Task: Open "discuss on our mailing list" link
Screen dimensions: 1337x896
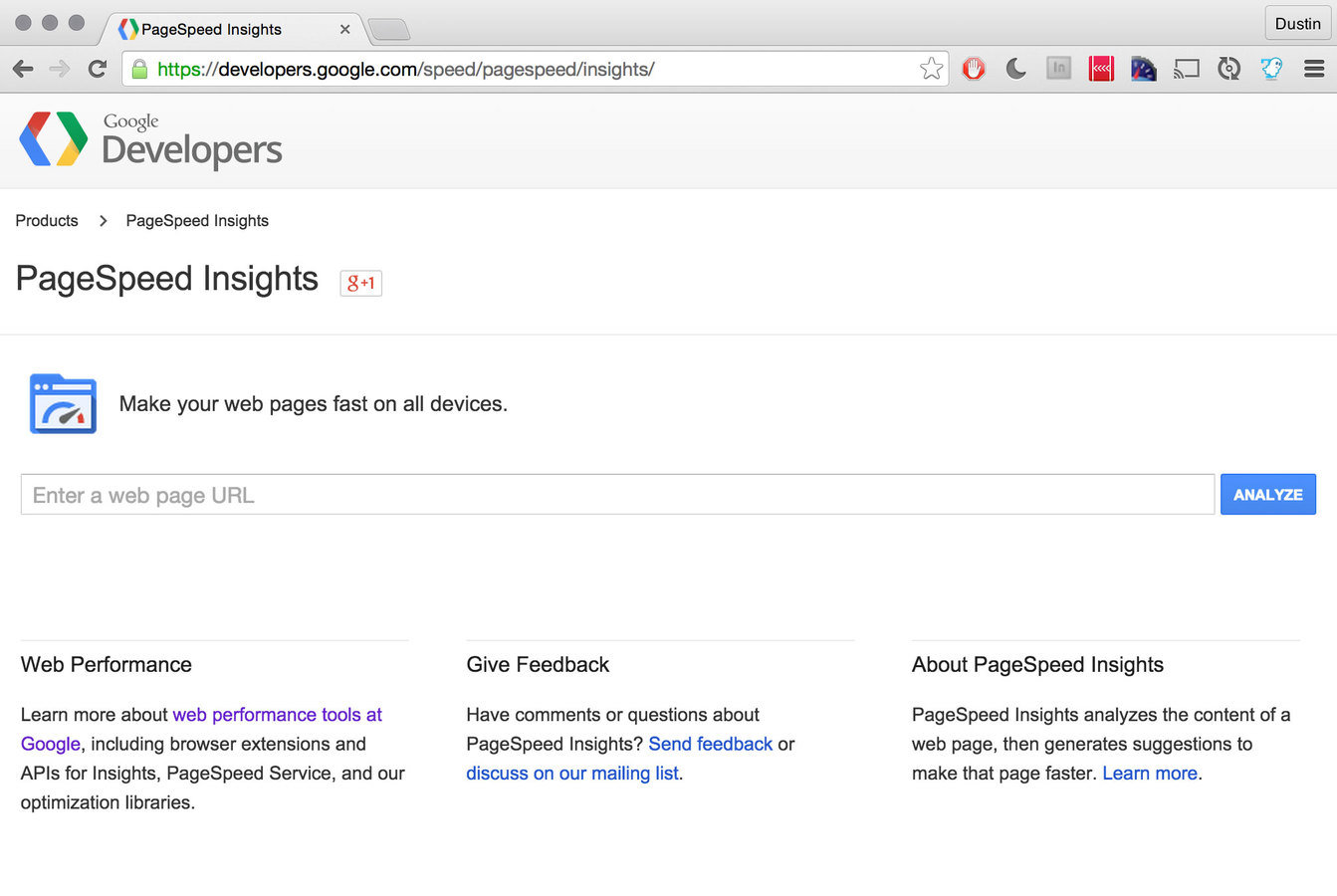Action: click(572, 774)
